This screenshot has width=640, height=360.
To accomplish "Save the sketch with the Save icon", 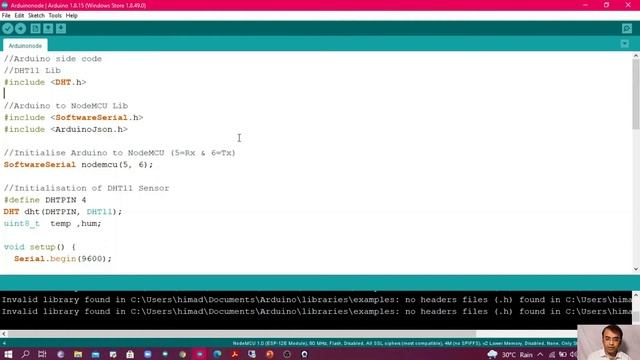I will point(61,29).
